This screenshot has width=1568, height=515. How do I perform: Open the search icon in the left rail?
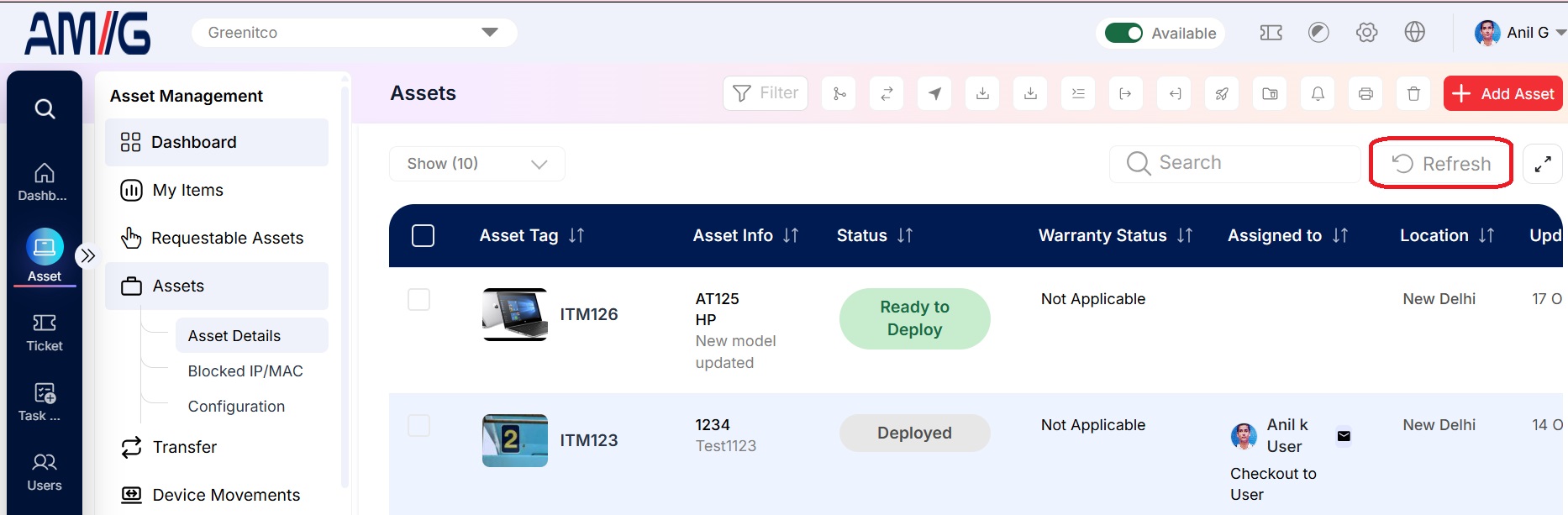tap(45, 108)
